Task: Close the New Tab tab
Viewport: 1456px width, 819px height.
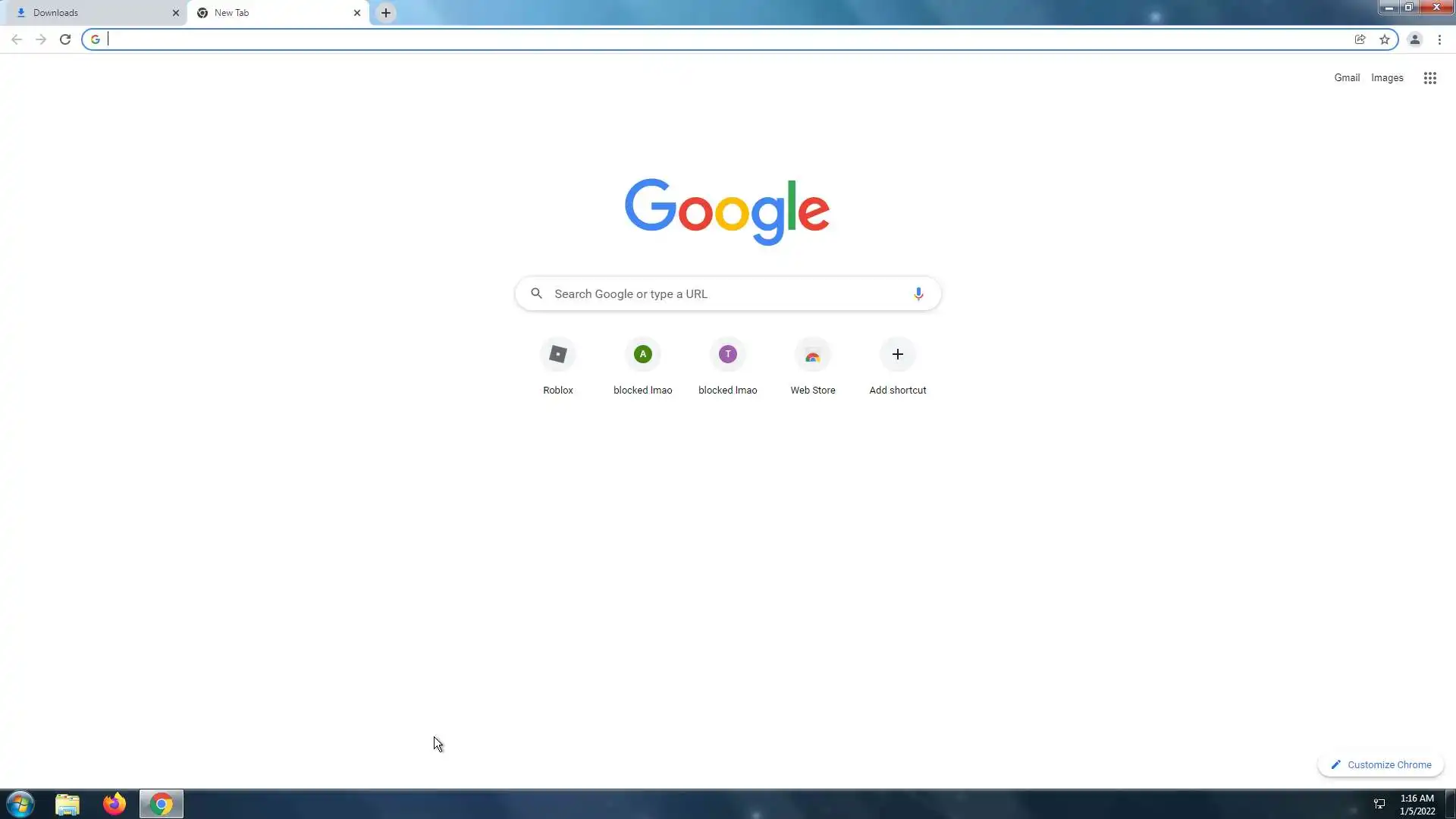Action: [357, 13]
